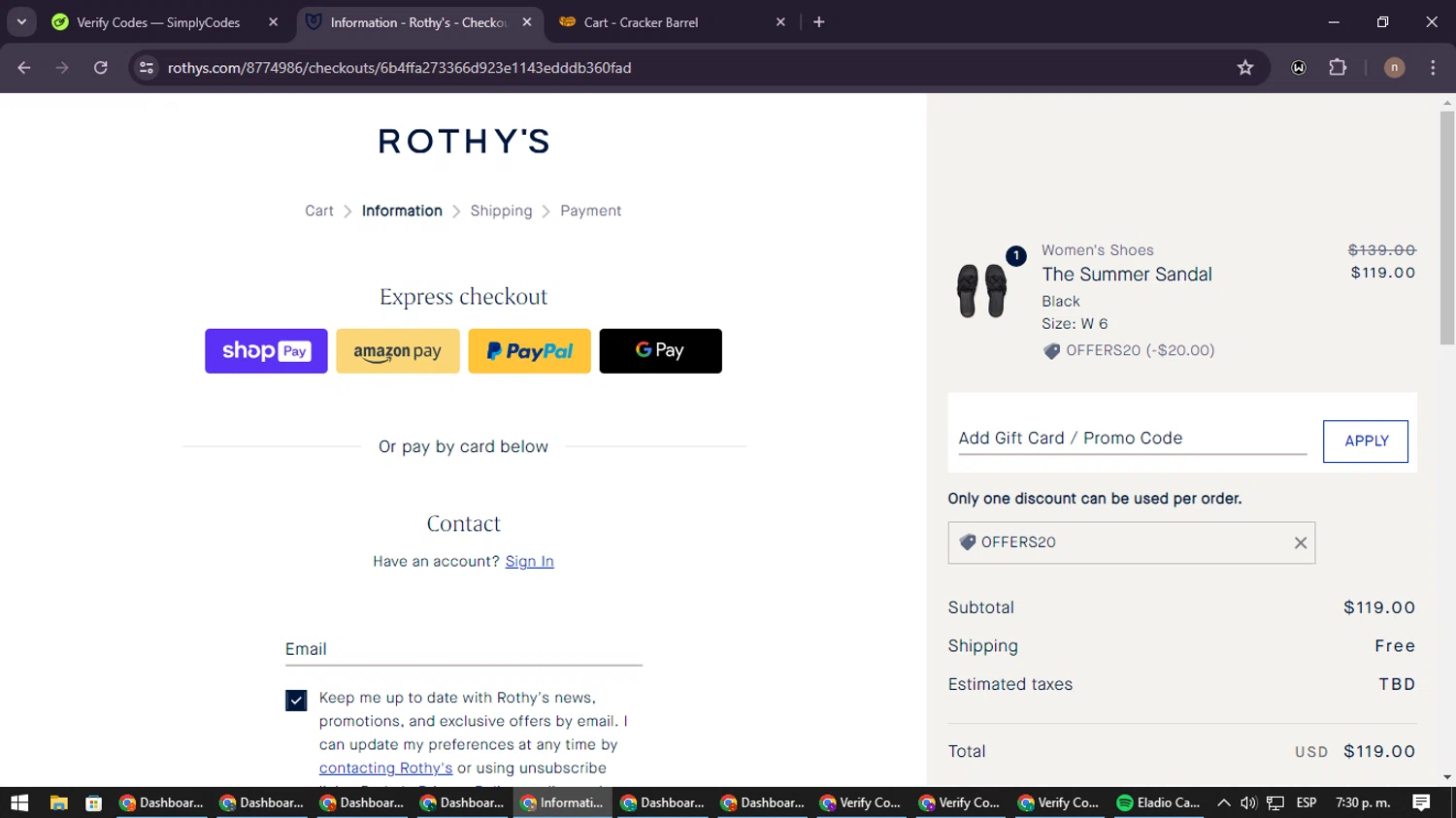Switch to Informati... Chrome taskbar window
This screenshot has height=818, width=1456.
coord(563,802)
